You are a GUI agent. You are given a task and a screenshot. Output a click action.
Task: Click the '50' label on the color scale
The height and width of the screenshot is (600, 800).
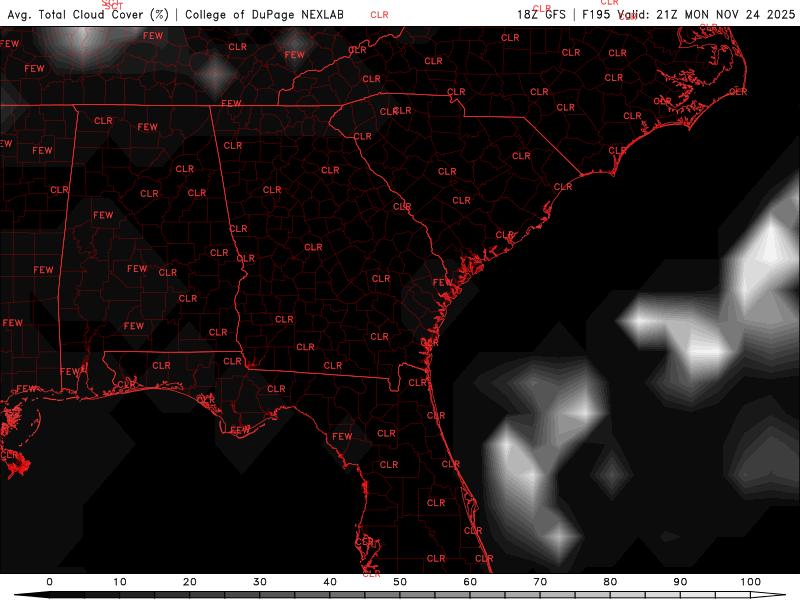click(x=400, y=582)
